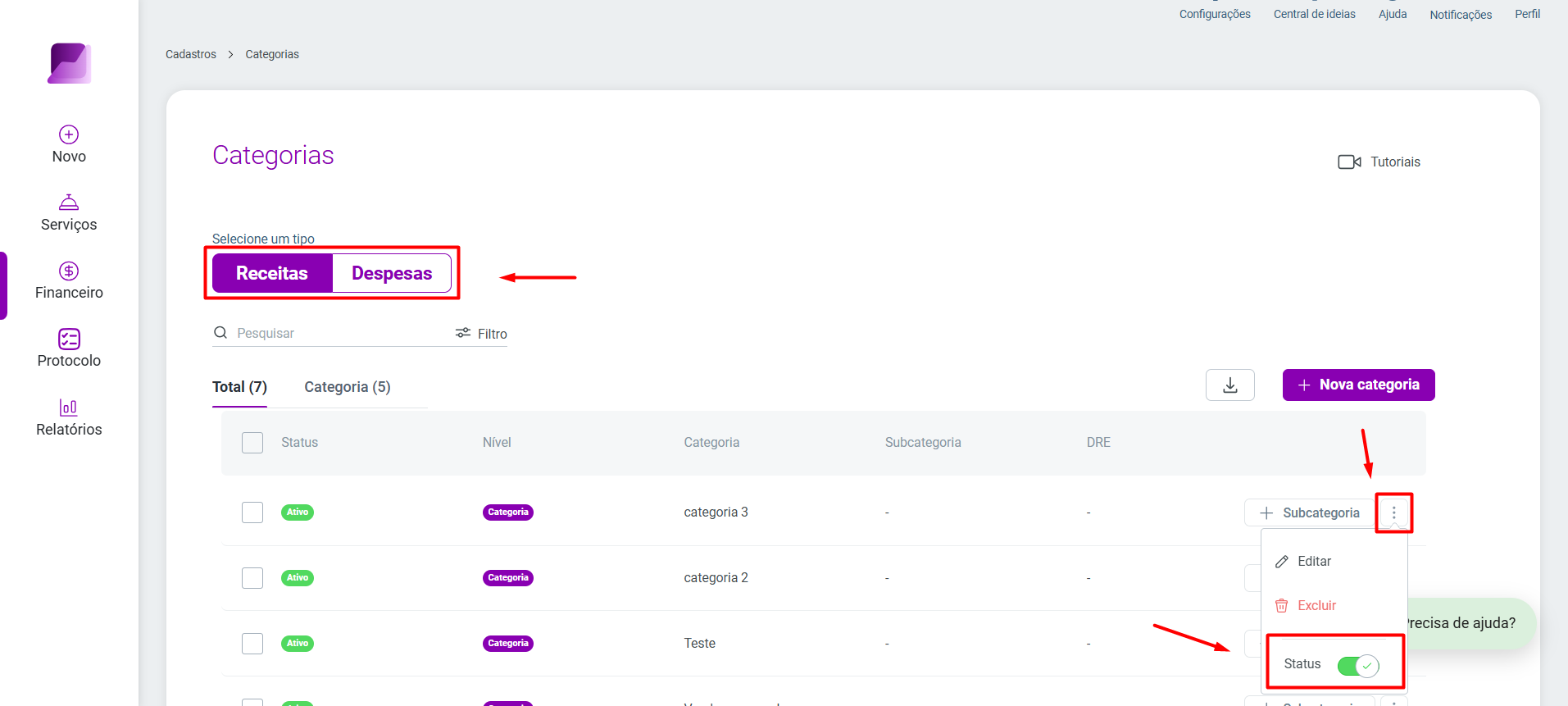
Task: Click Ativo badge in categoria 2 row
Action: coord(298,578)
